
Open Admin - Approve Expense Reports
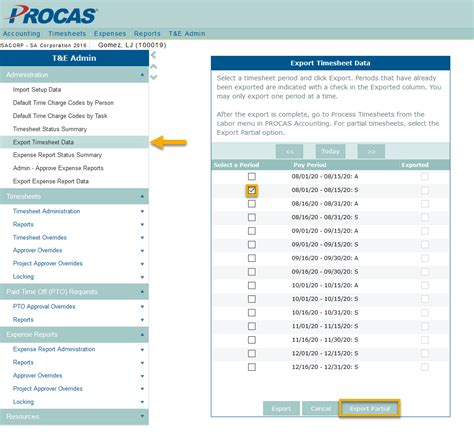coord(58,168)
